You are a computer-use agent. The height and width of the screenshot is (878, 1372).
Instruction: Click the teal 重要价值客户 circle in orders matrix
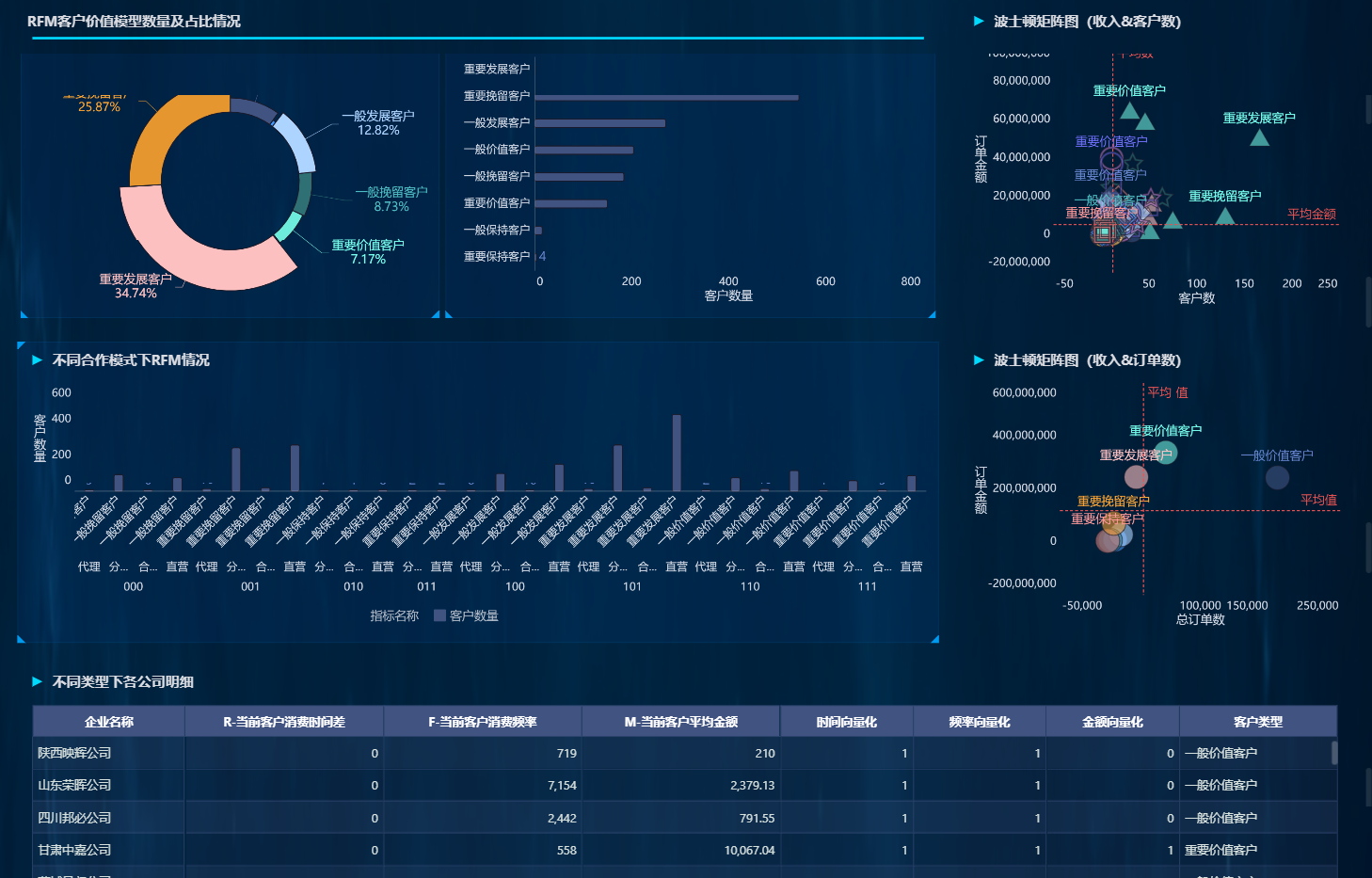1166,453
